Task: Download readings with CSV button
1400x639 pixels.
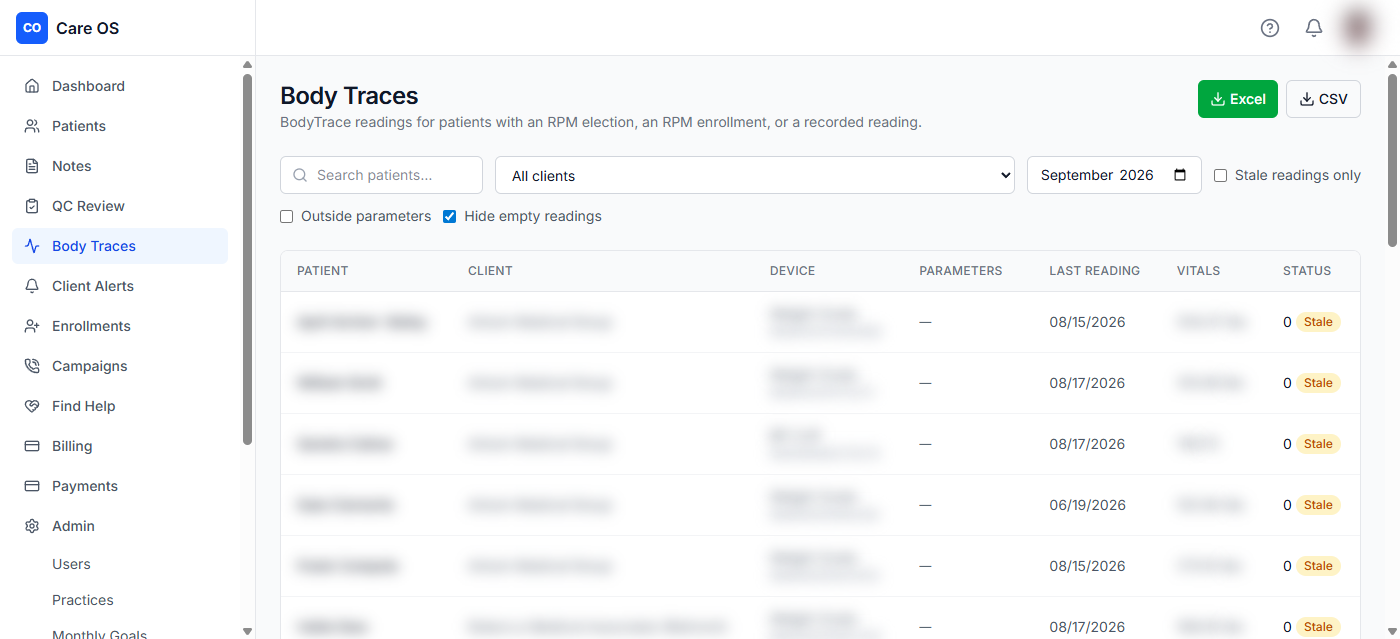Action: (x=1323, y=99)
